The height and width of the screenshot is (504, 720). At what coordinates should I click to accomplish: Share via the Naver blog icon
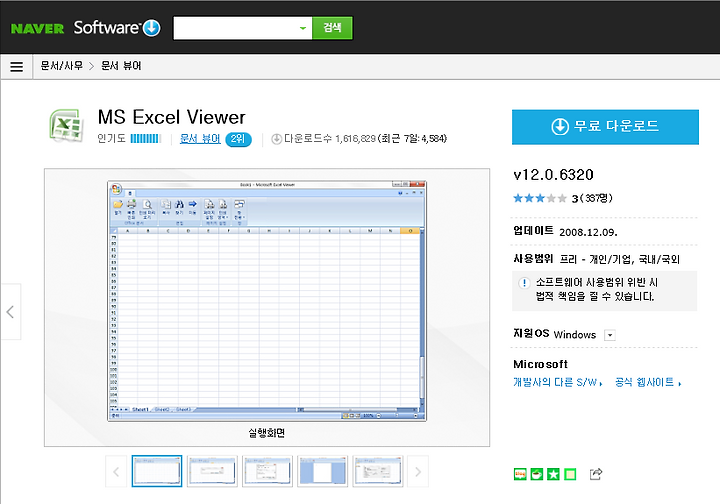520,474
